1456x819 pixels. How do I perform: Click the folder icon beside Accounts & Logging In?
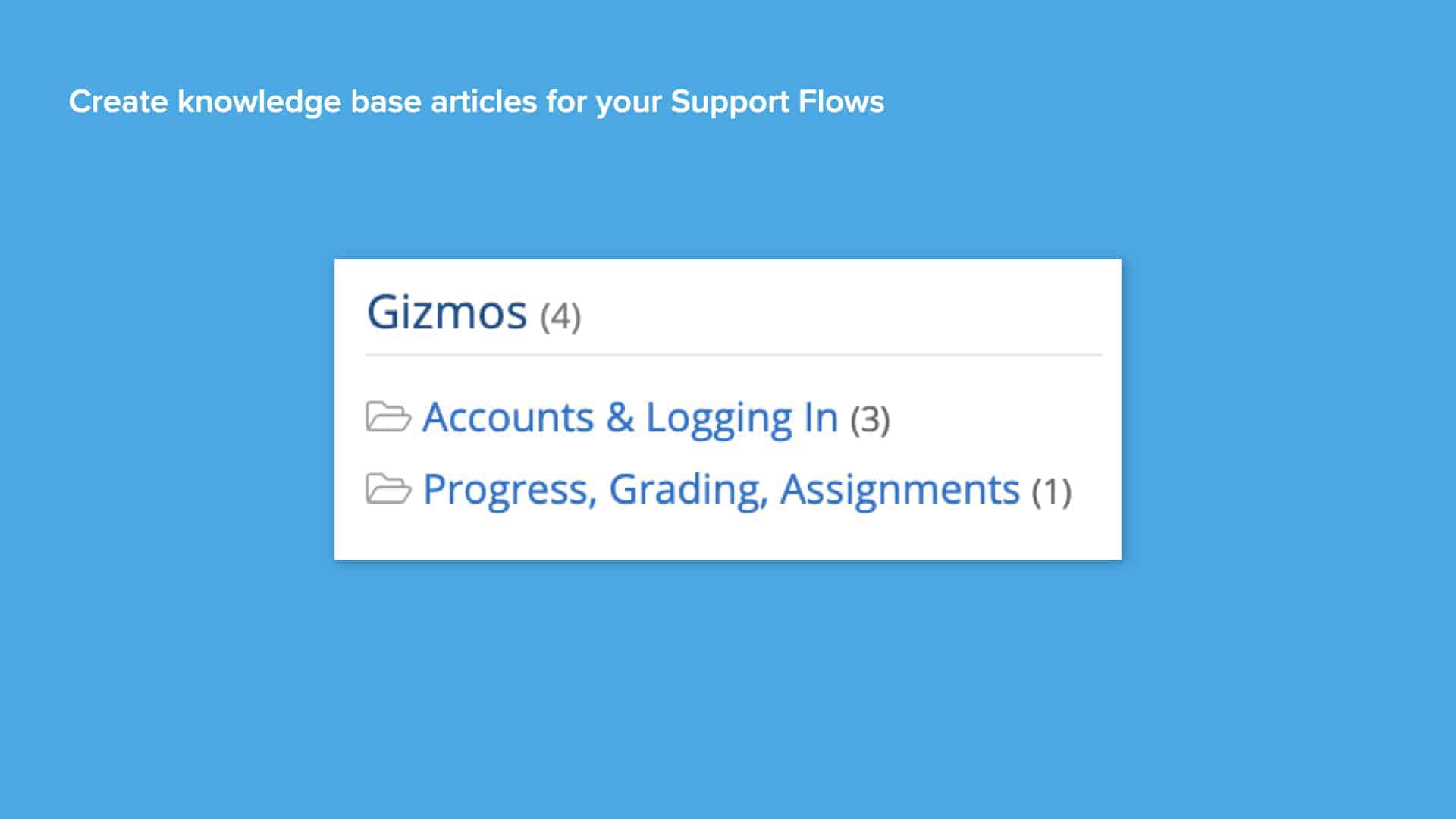pos(388,416)
